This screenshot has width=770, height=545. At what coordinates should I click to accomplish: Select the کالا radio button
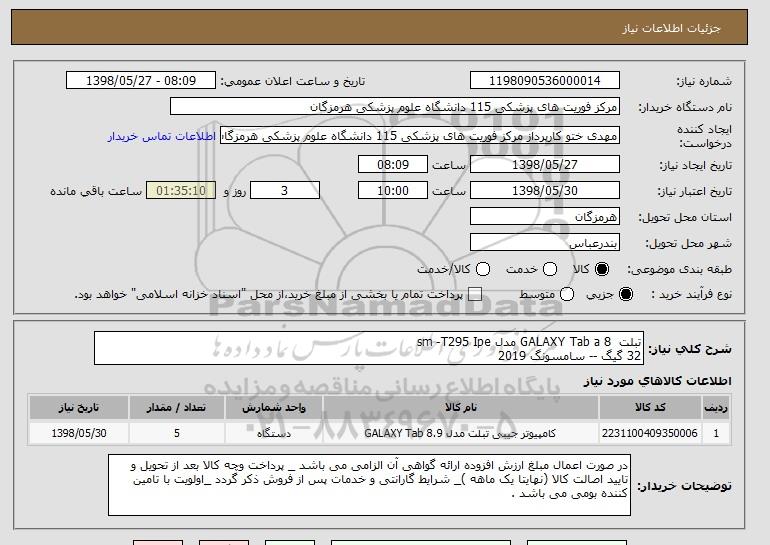tap(602, 269)
